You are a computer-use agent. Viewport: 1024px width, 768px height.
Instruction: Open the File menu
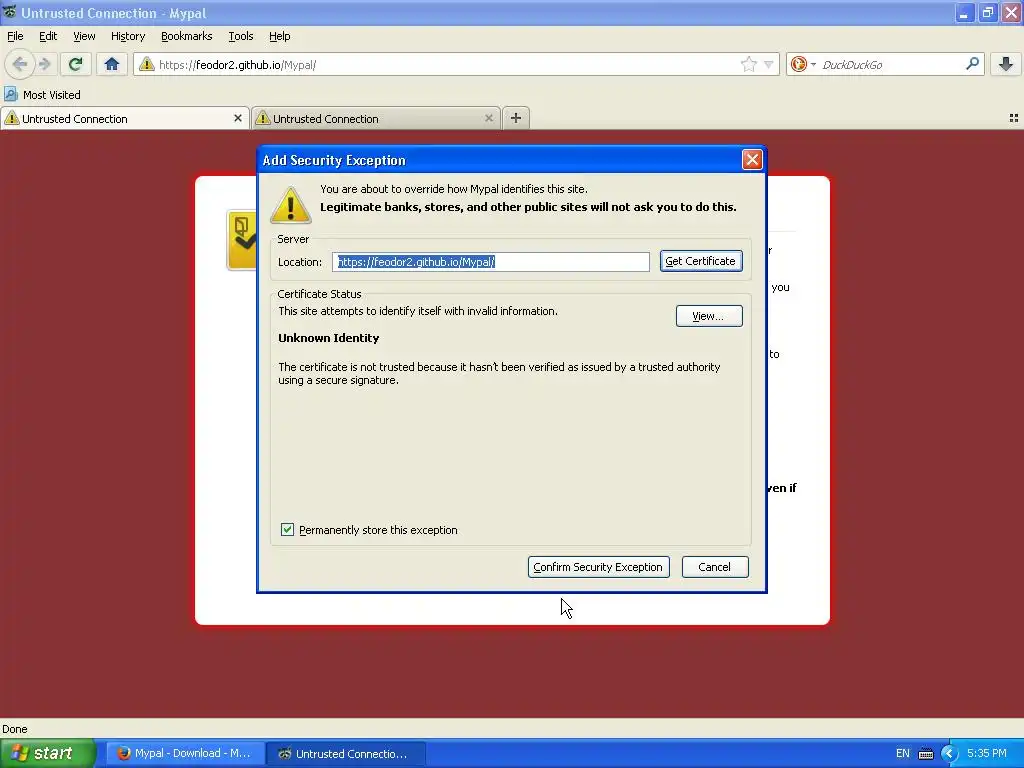pyautogui.click(x=15, y=36)
